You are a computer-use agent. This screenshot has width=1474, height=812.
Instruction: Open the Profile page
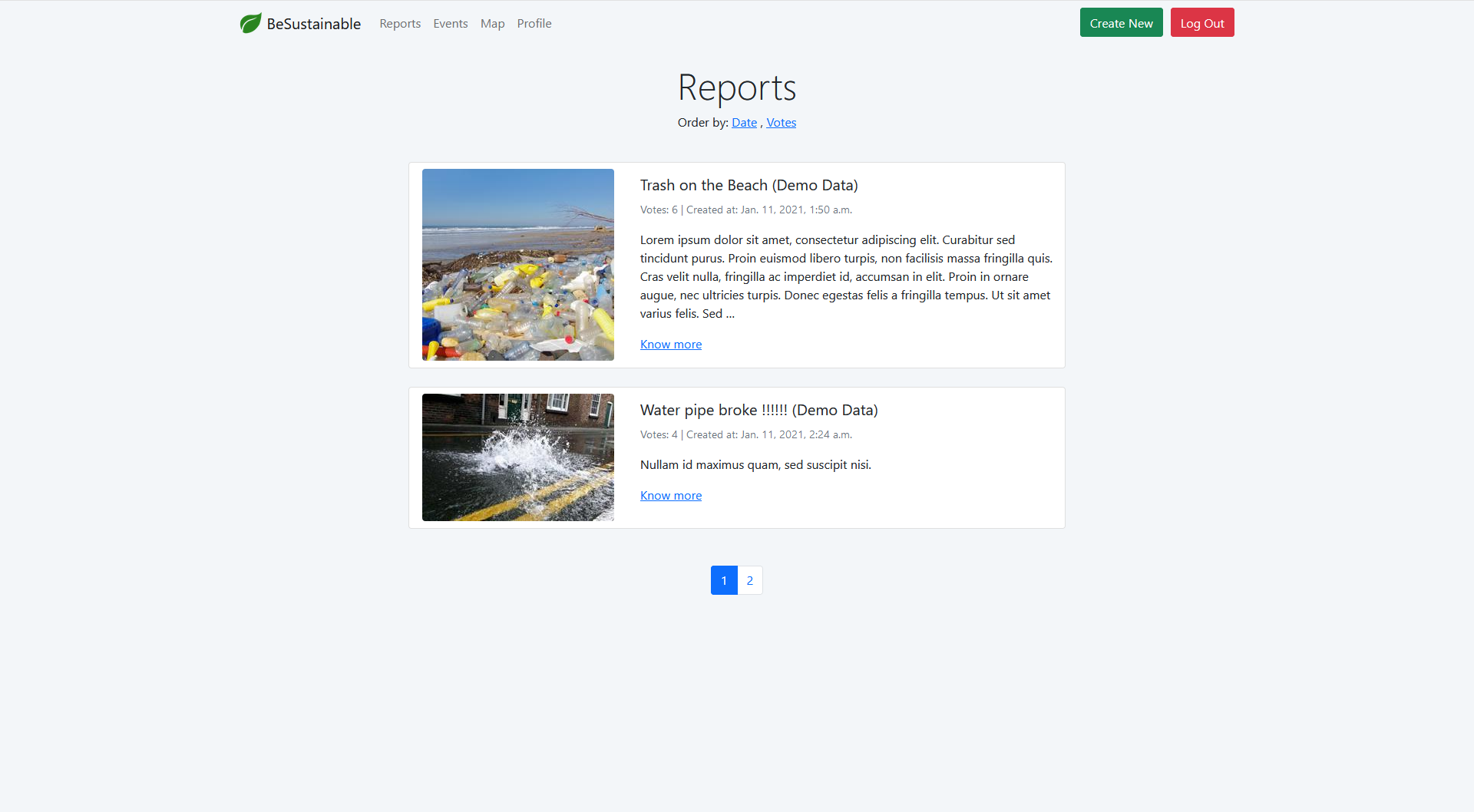[x=534, y=24]
